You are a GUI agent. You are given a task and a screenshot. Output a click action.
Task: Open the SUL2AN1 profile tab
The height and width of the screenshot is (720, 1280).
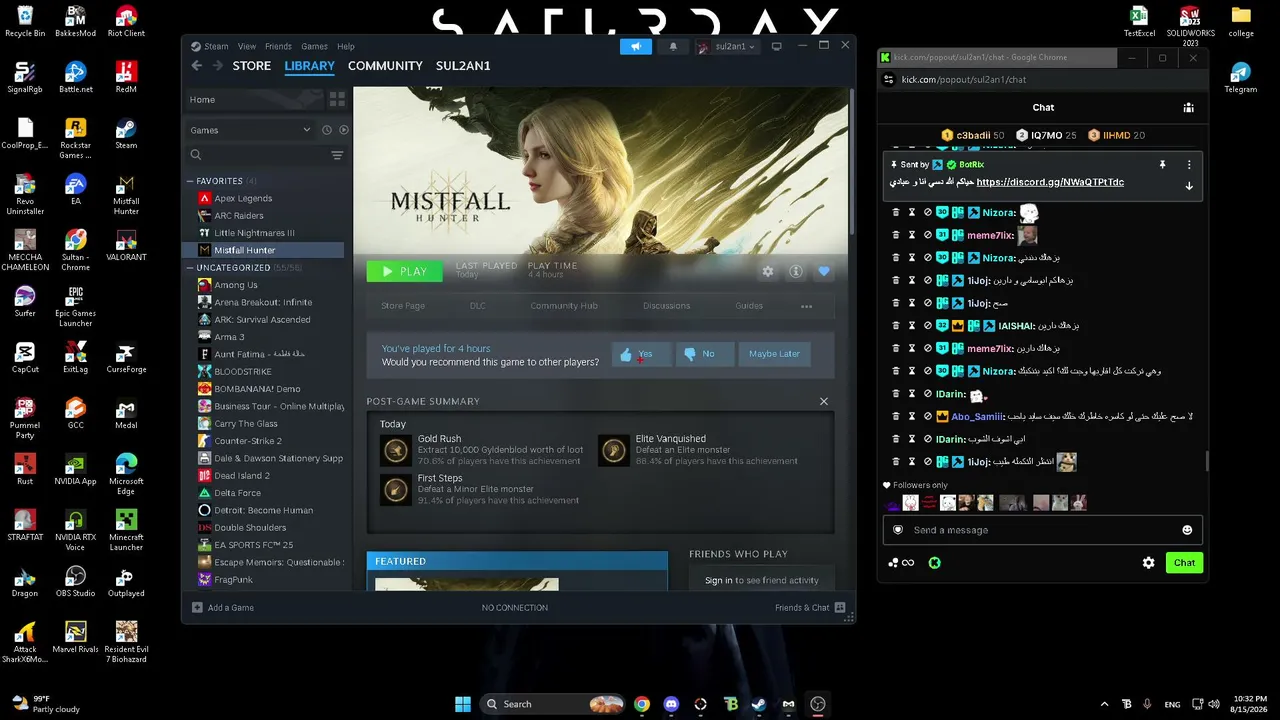(x=463, y=66)
